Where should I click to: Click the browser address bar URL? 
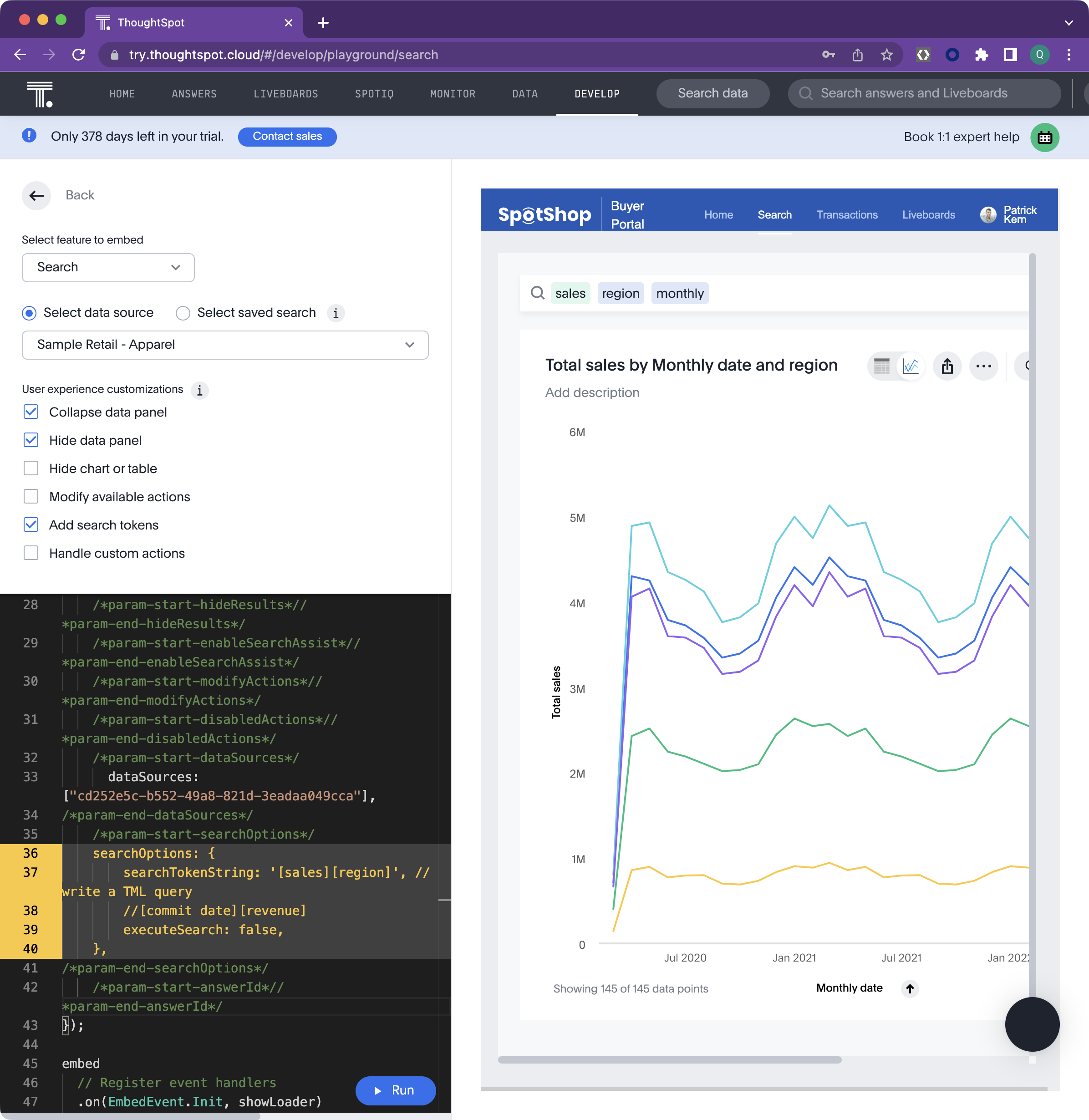coord(283,54)
